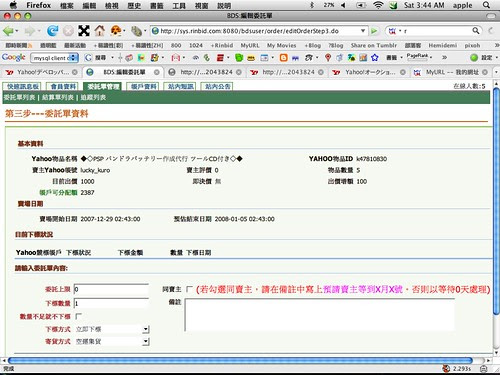Open the 會員資料 page tab

[x=63, y=87]
